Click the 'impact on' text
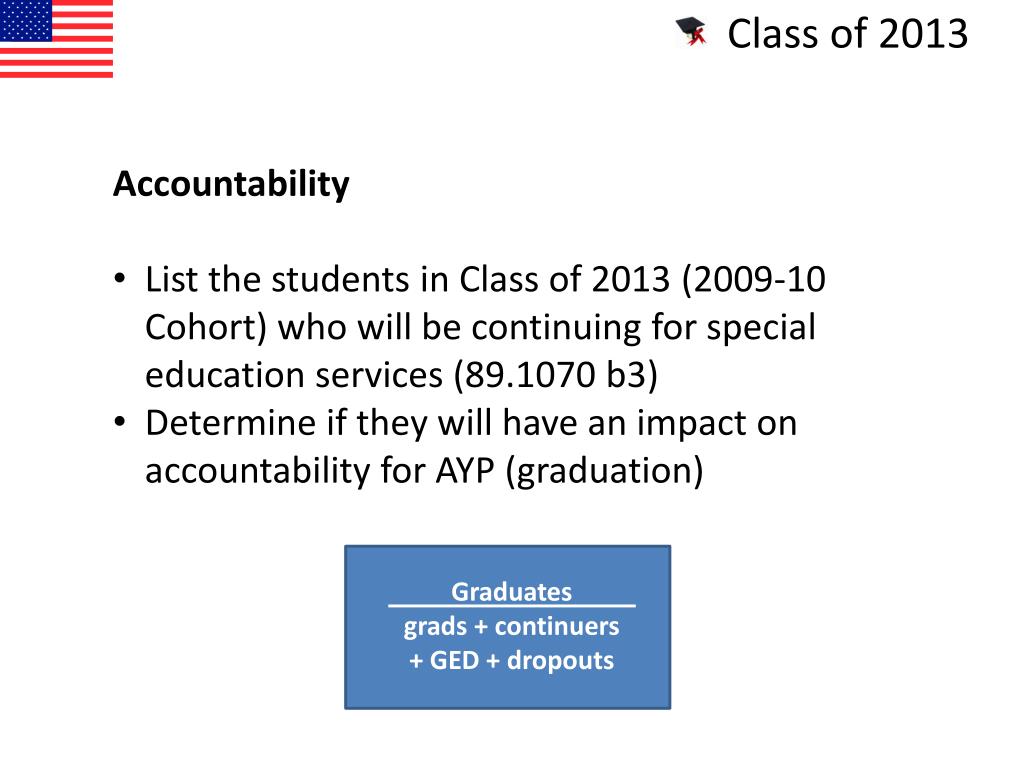Viewport: 1024px width, 768px height. 717,423
